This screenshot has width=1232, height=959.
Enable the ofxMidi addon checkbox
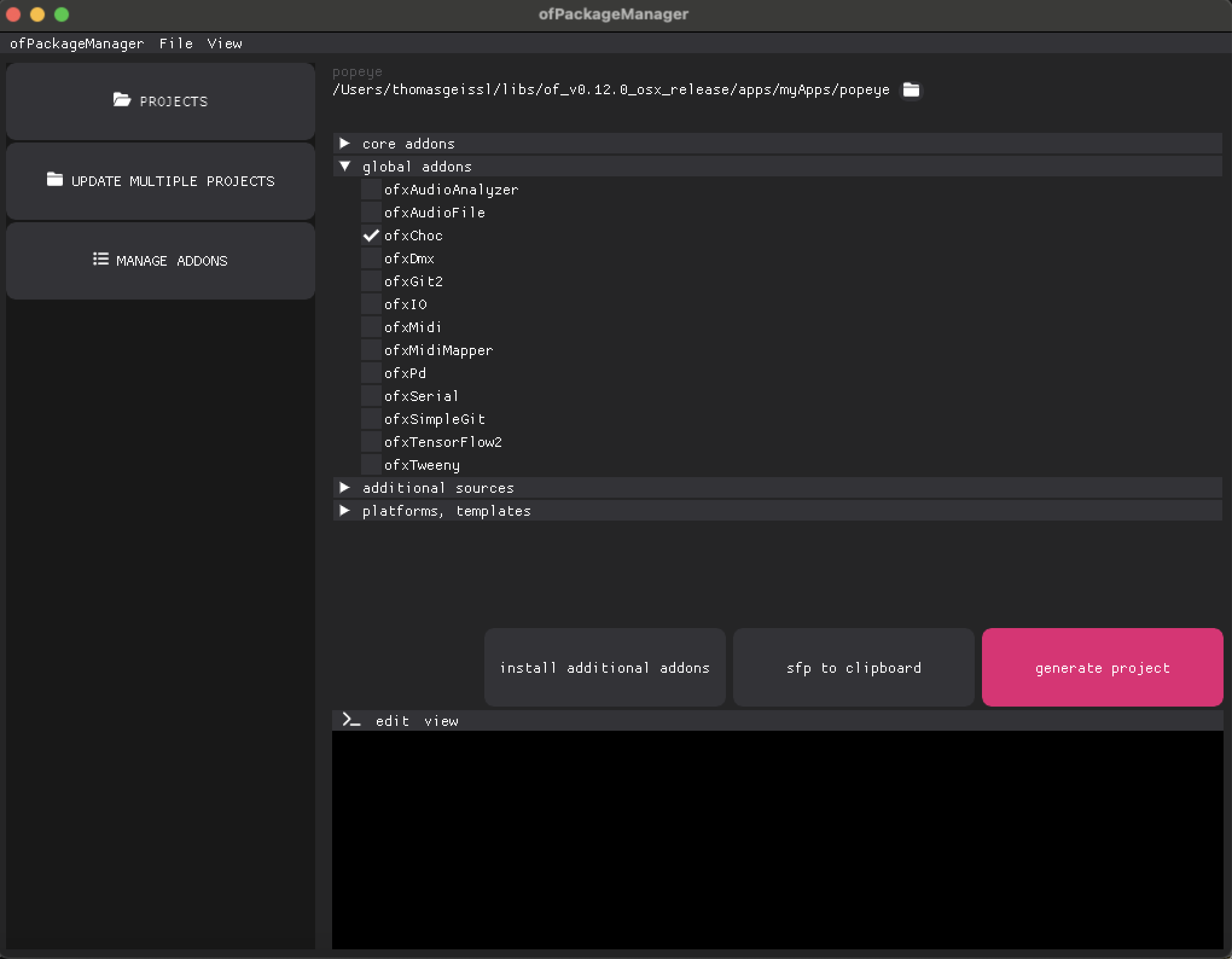pyautogui.click(x=371, y=327)
